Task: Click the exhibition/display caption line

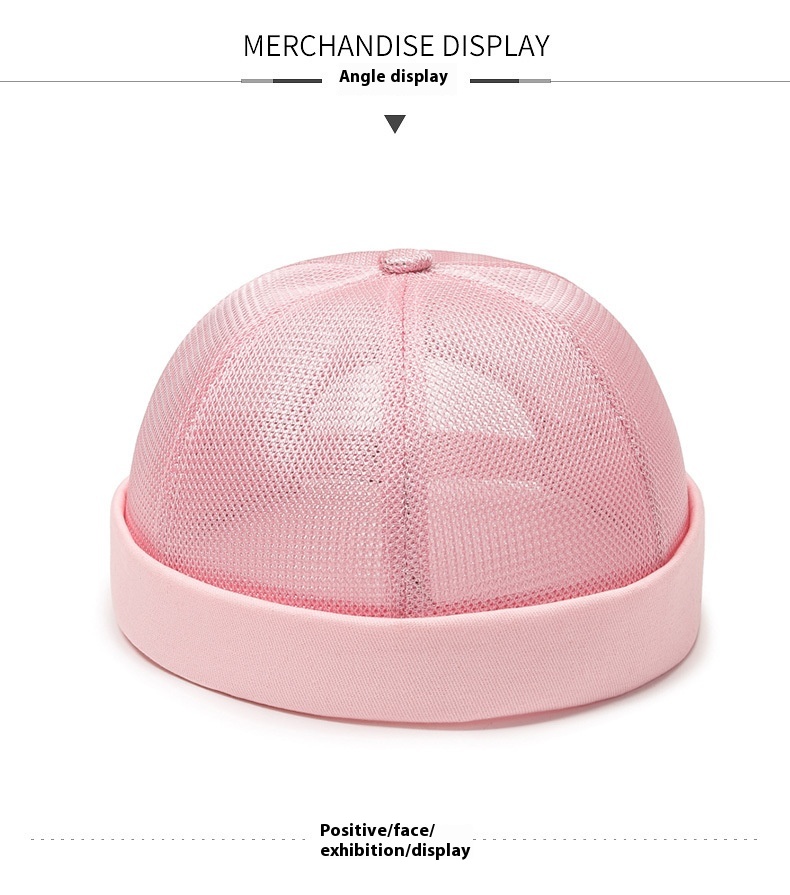Action: point(395,850)
